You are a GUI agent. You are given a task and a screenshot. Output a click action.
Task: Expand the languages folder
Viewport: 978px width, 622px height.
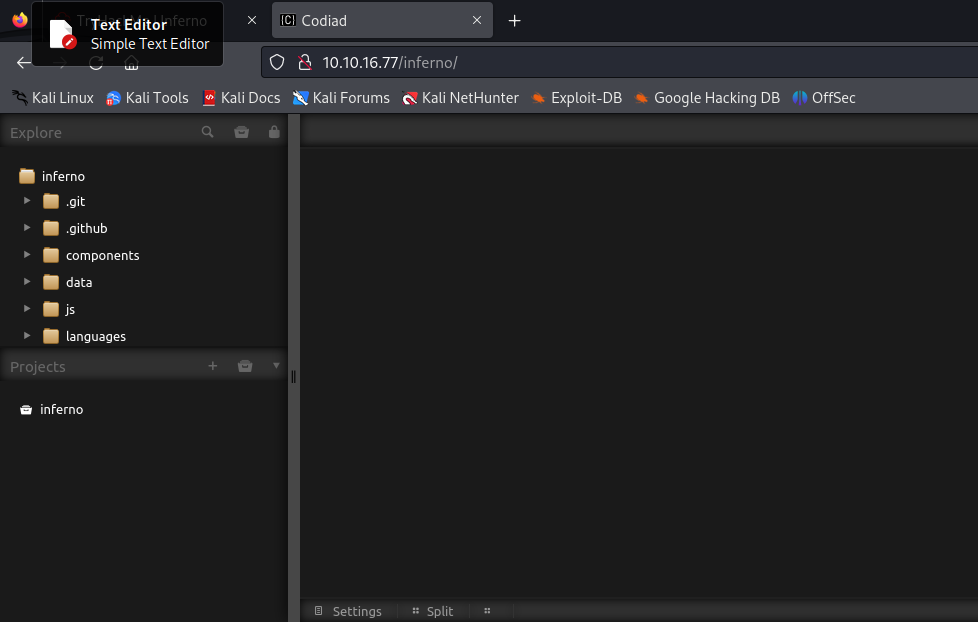[26, 336]
